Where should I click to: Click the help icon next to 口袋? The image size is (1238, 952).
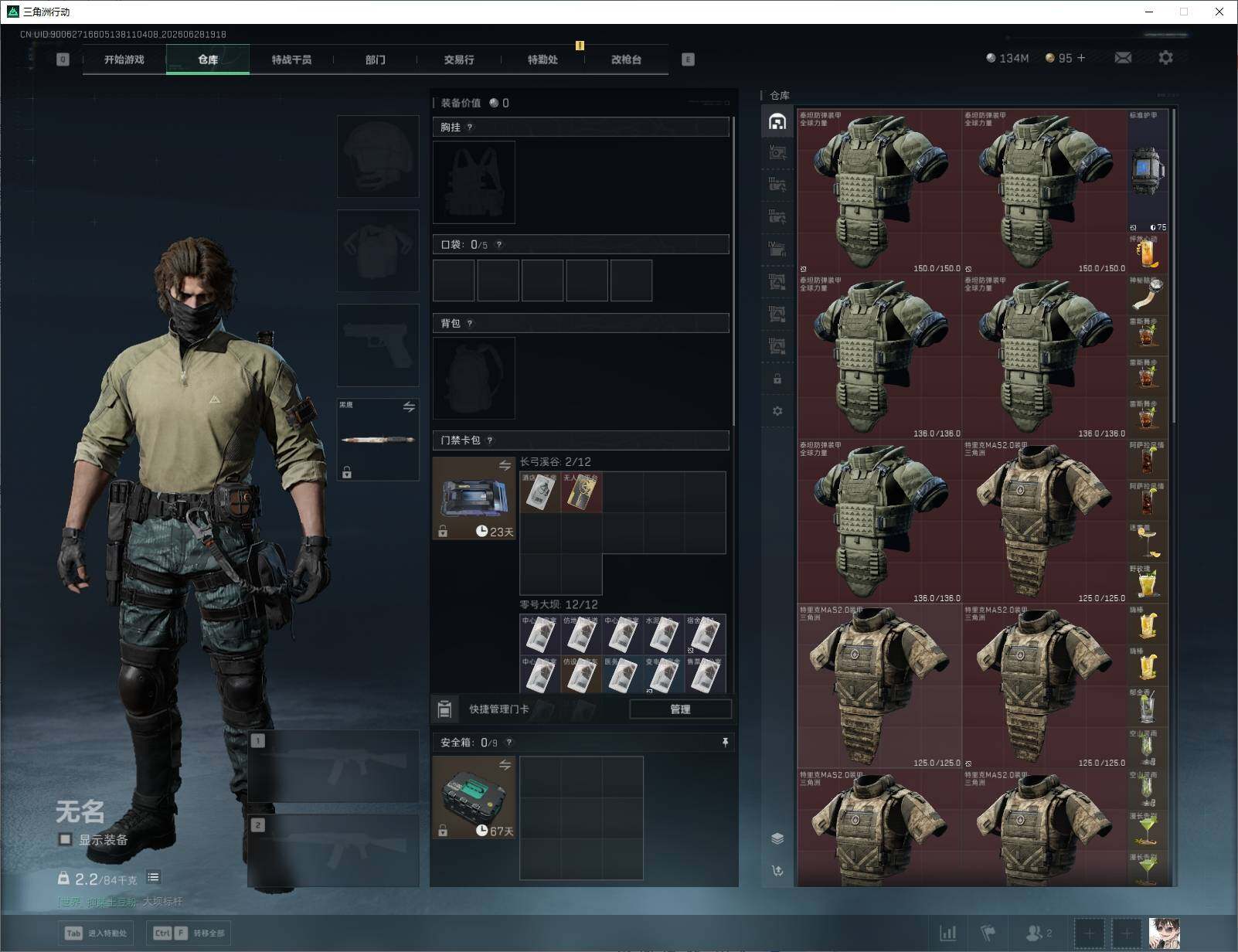pos(499,245)
